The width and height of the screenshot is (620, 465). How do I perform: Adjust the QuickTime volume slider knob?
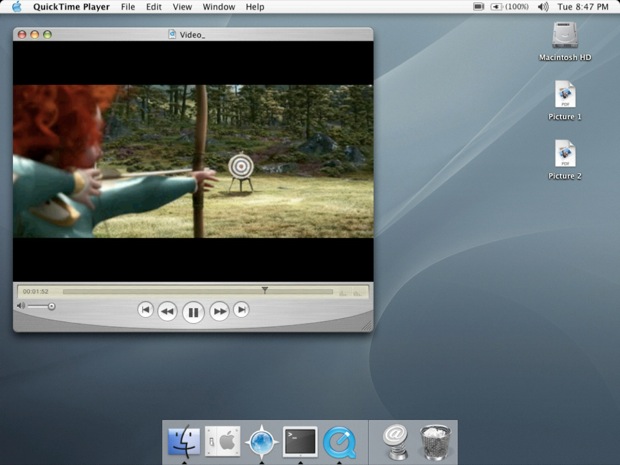click(x=51, y=306)
